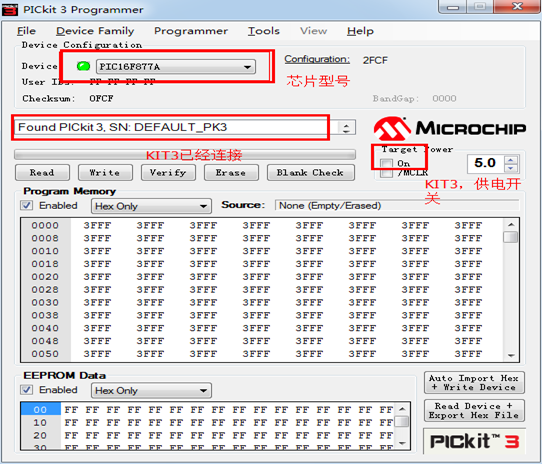Toggle the /MCLR checkbox

[x=386, y=173]
